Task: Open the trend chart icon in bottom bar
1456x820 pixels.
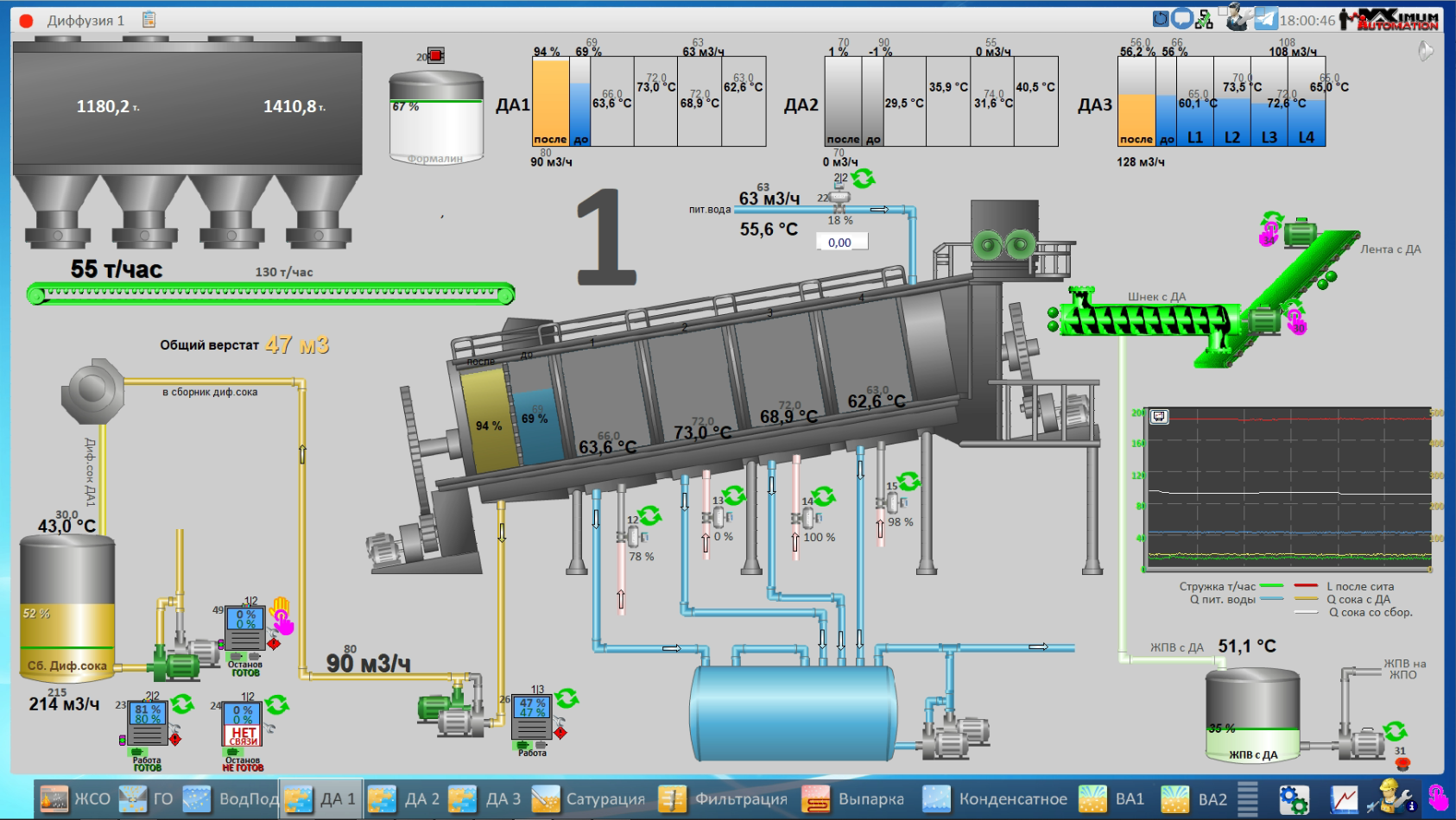Action: tap(1344, 799)
